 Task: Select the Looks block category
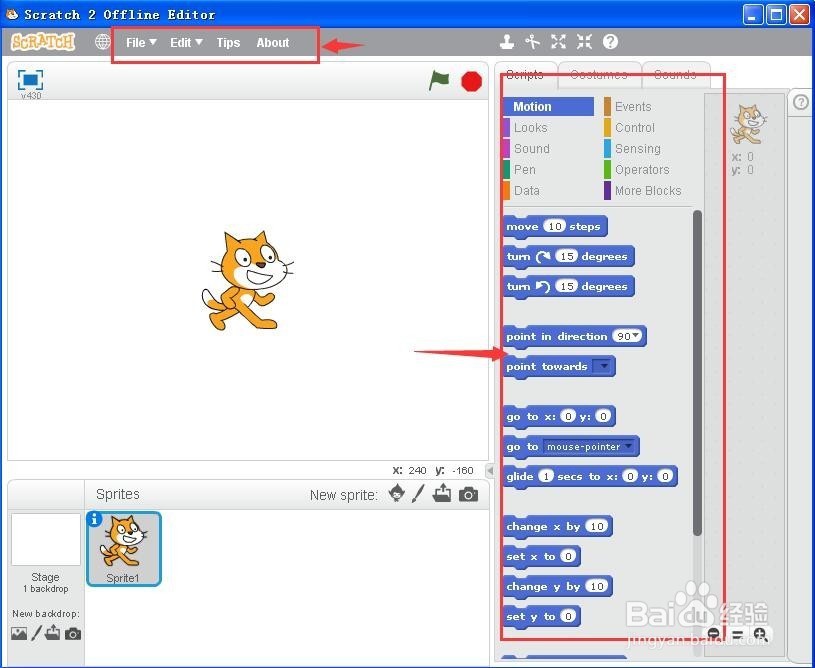(x=548, y=127)
